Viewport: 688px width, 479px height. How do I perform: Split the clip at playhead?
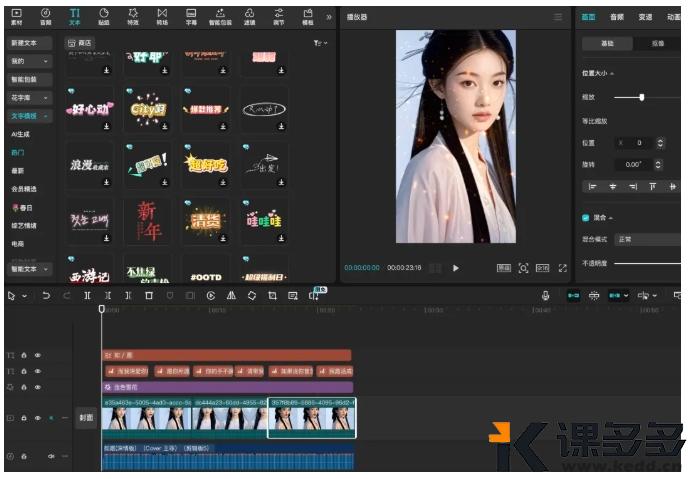click(87, 296)
